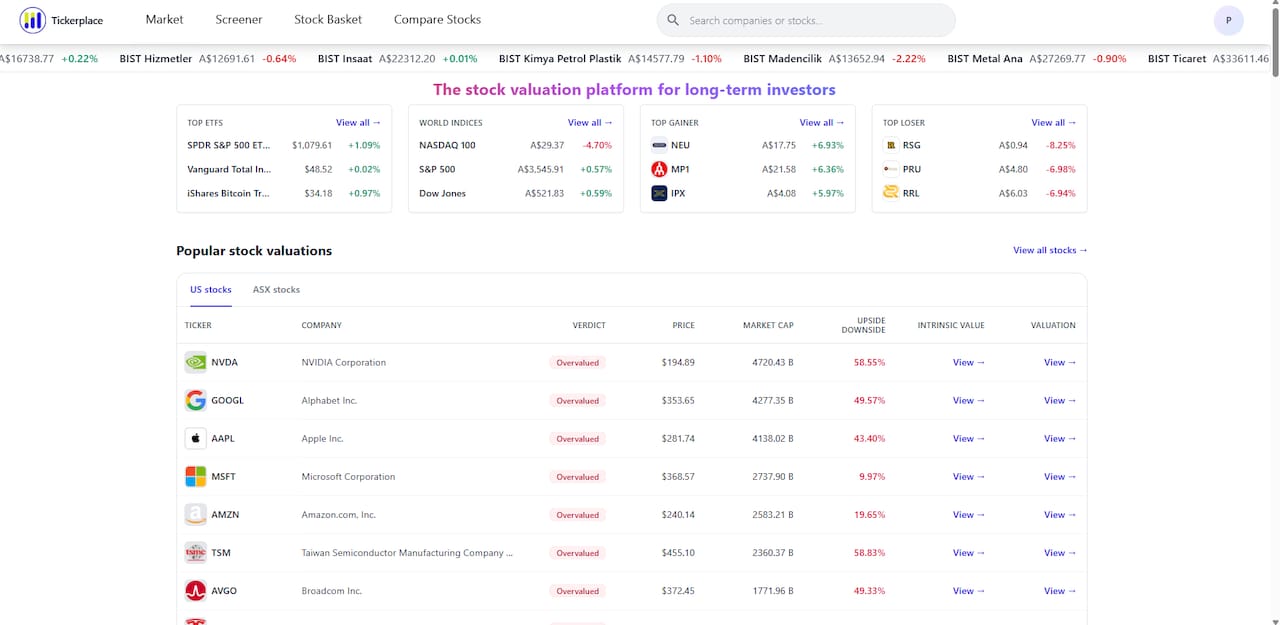1280x625 pixels.
Task: Click the search companies input field
Action: click(x=806, y=20)
